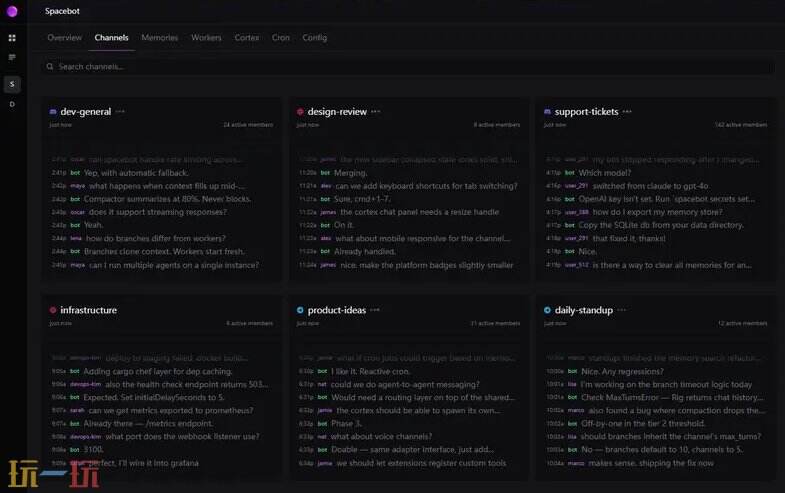Click message 'switched from claude to gpt-4o'

[x=650, y=186]
